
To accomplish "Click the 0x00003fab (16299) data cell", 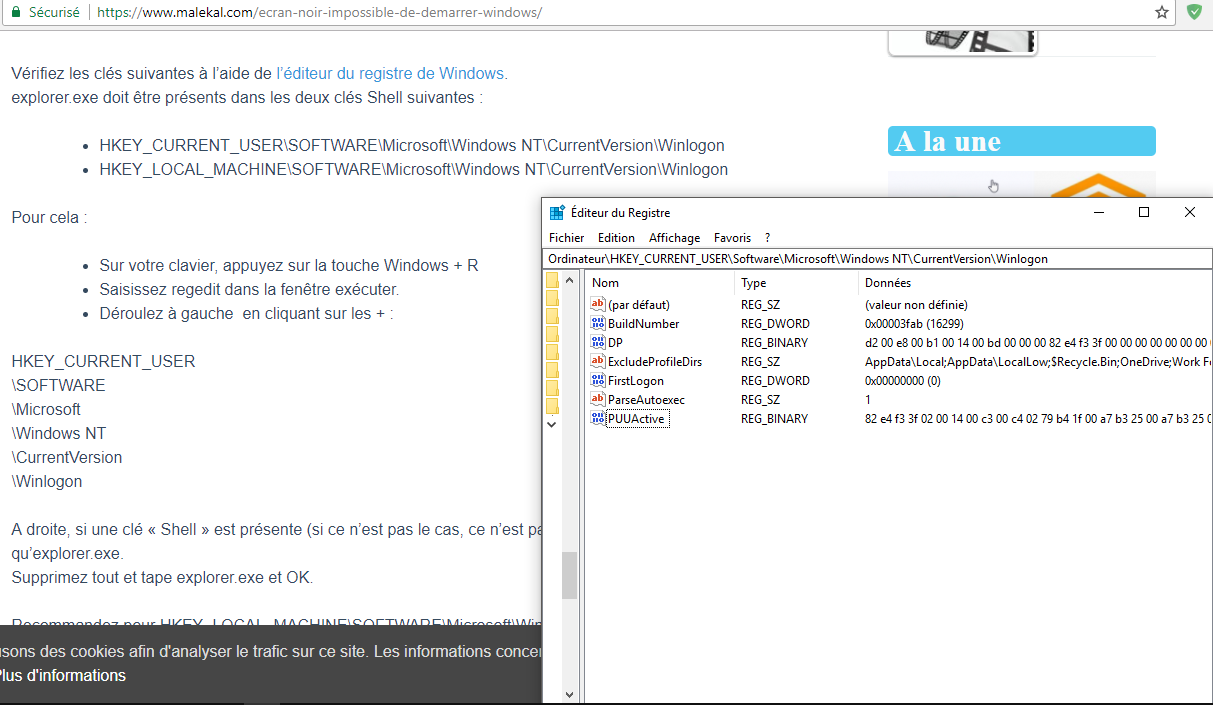I will click(914, 324).
